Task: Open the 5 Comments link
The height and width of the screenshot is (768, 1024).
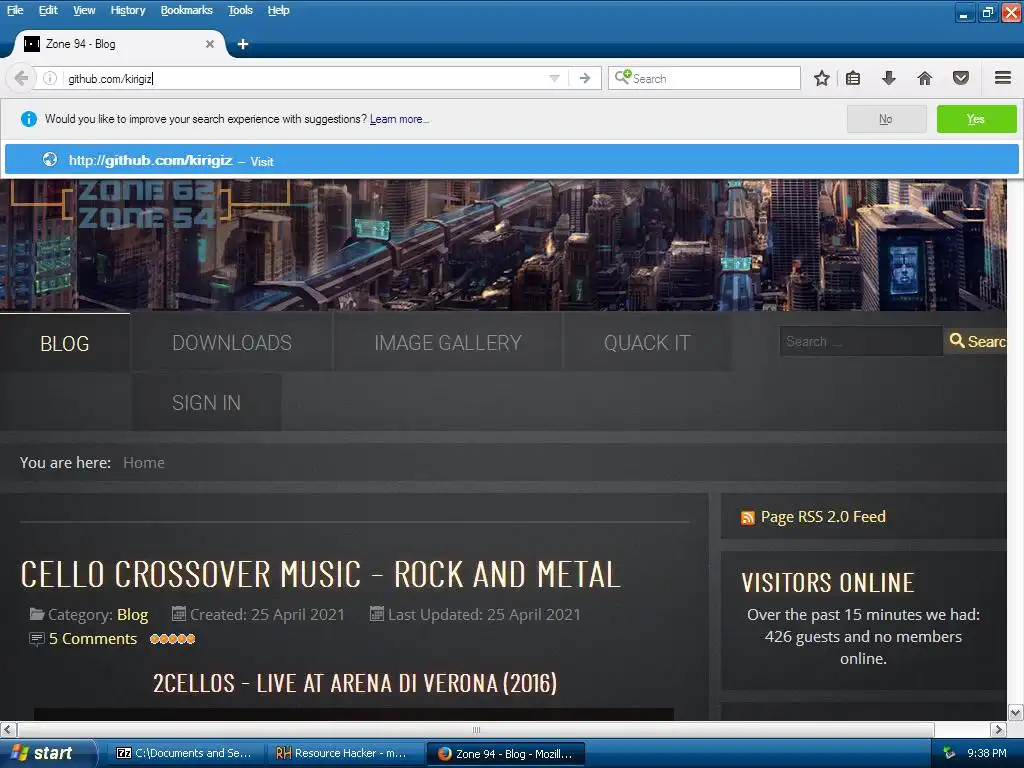Action: 93,639
